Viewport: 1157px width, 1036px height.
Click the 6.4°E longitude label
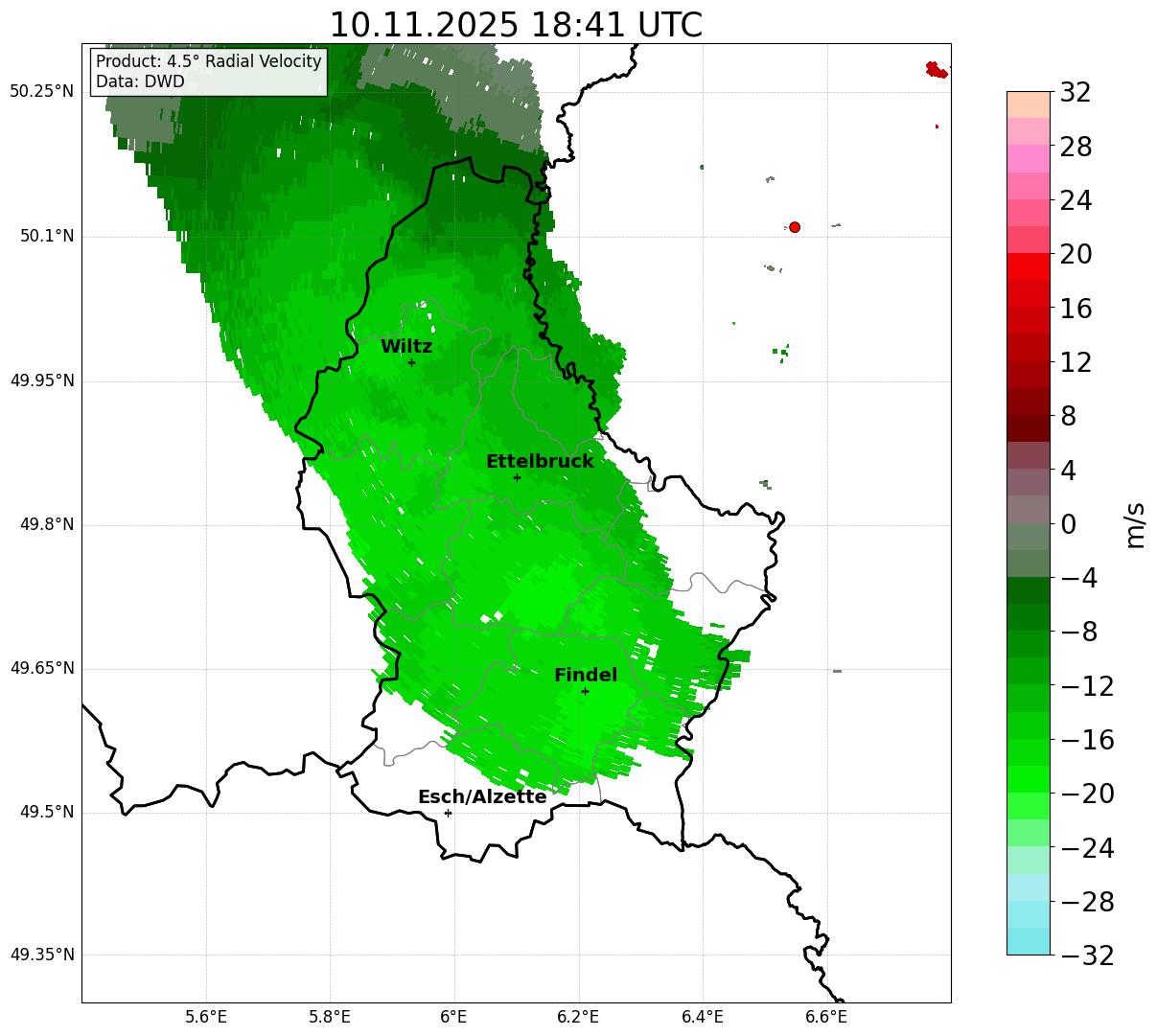703,1017
